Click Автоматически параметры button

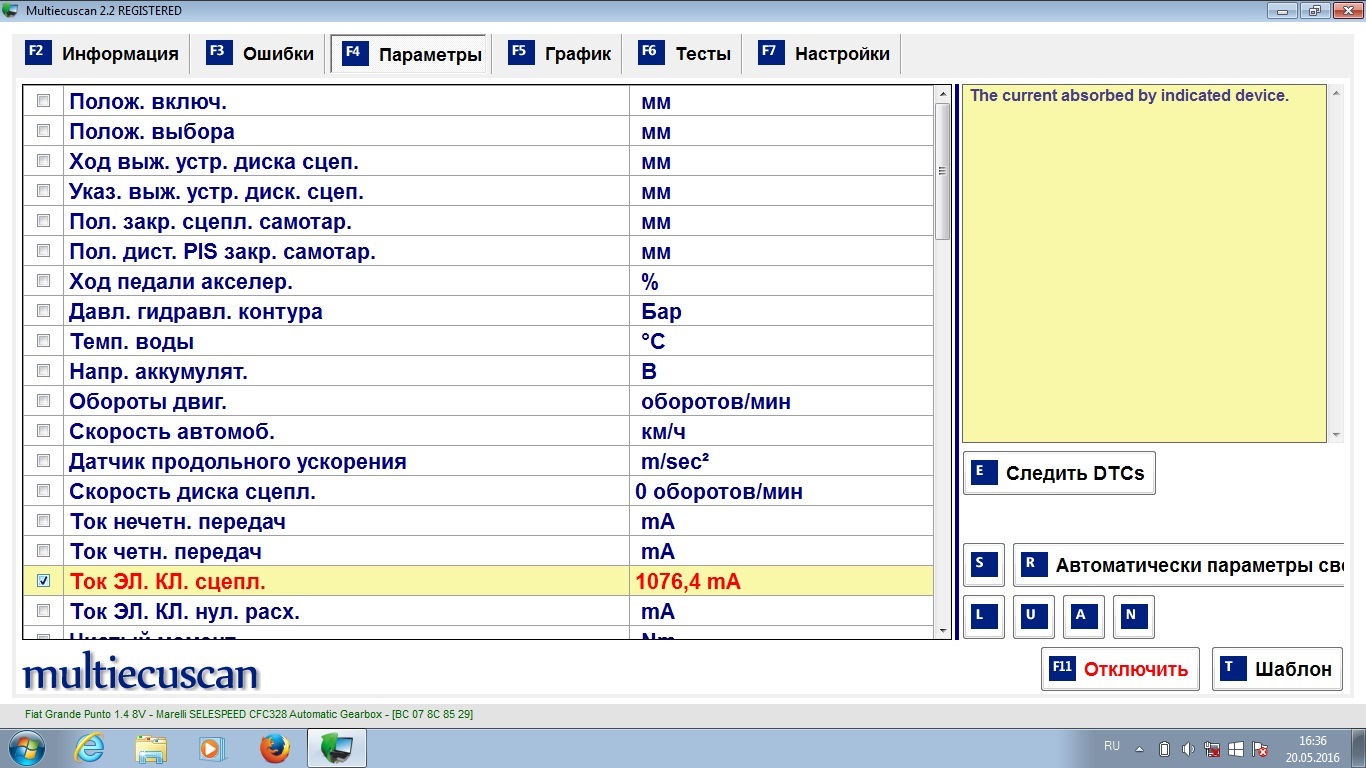click(1180, 565)
